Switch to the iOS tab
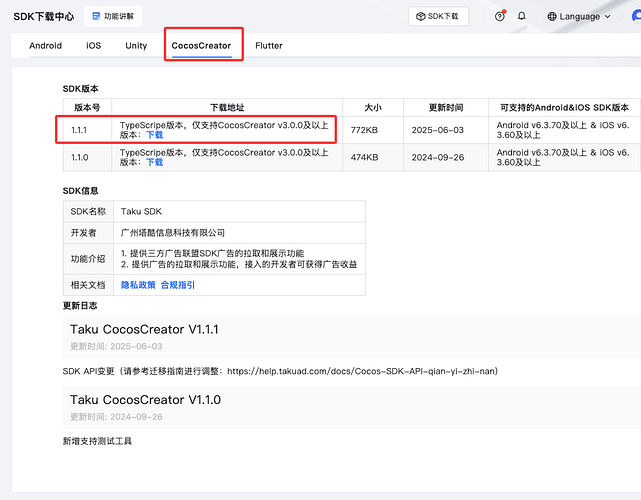641x500 pixels. (94, 45)
